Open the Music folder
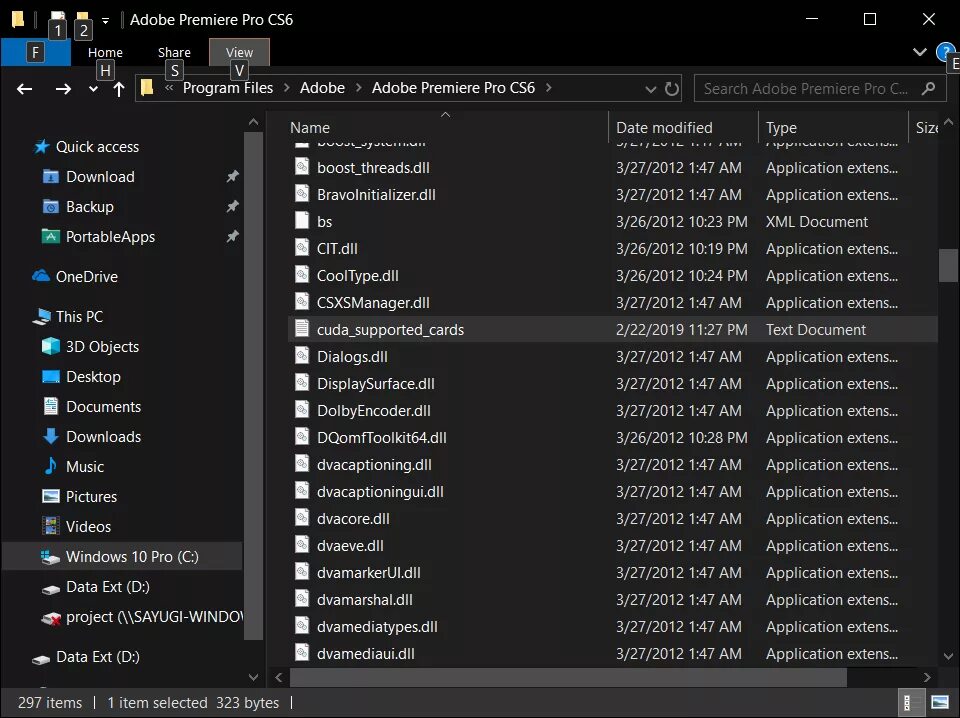This screenshot has height=718, width=960. click(84, 466)
